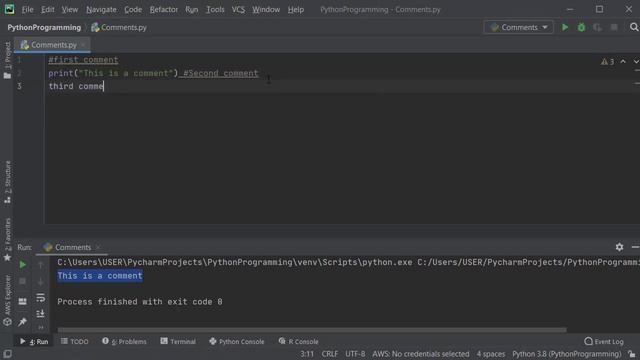Place cursor on line 3 'third comme' text
The image size is (640, 360).
pyautogui.click(x=76, y=86)
